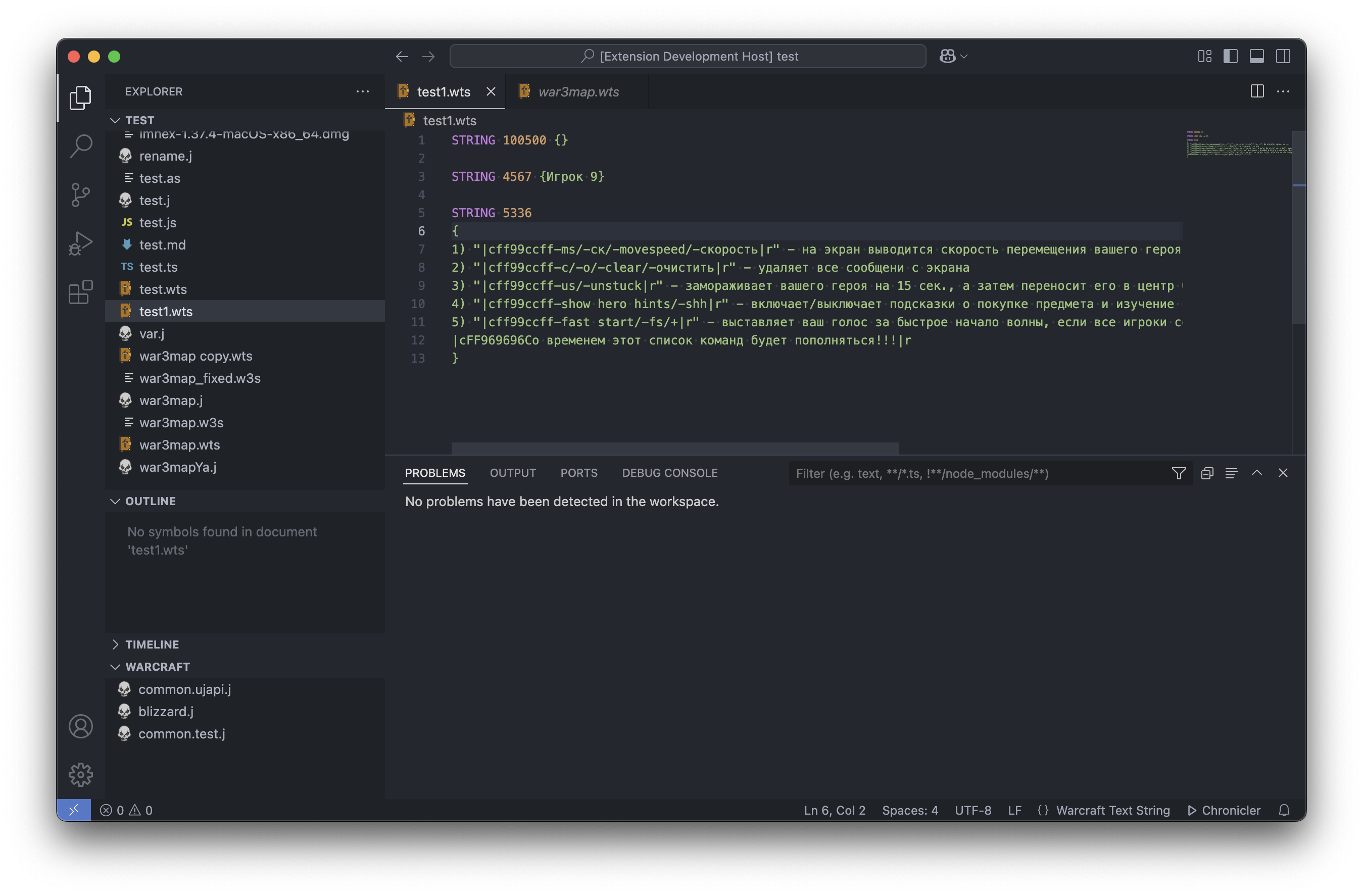
Task: Click Warcraft Text String language mode
Action: 1112,810
